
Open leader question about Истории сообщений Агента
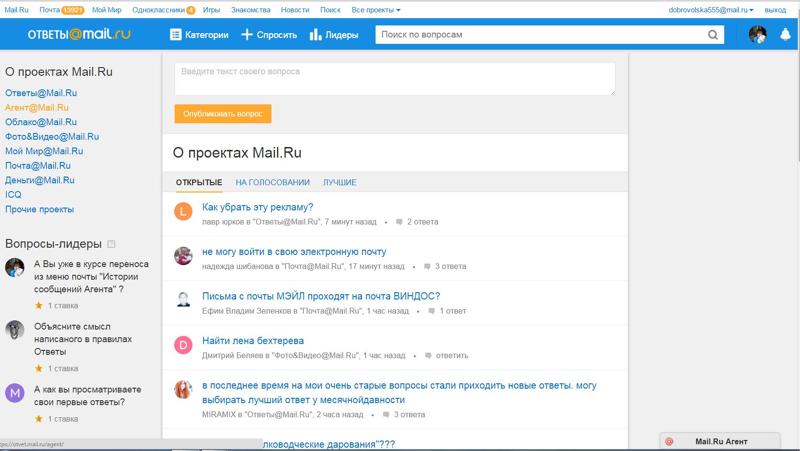(x=91, y=277)
